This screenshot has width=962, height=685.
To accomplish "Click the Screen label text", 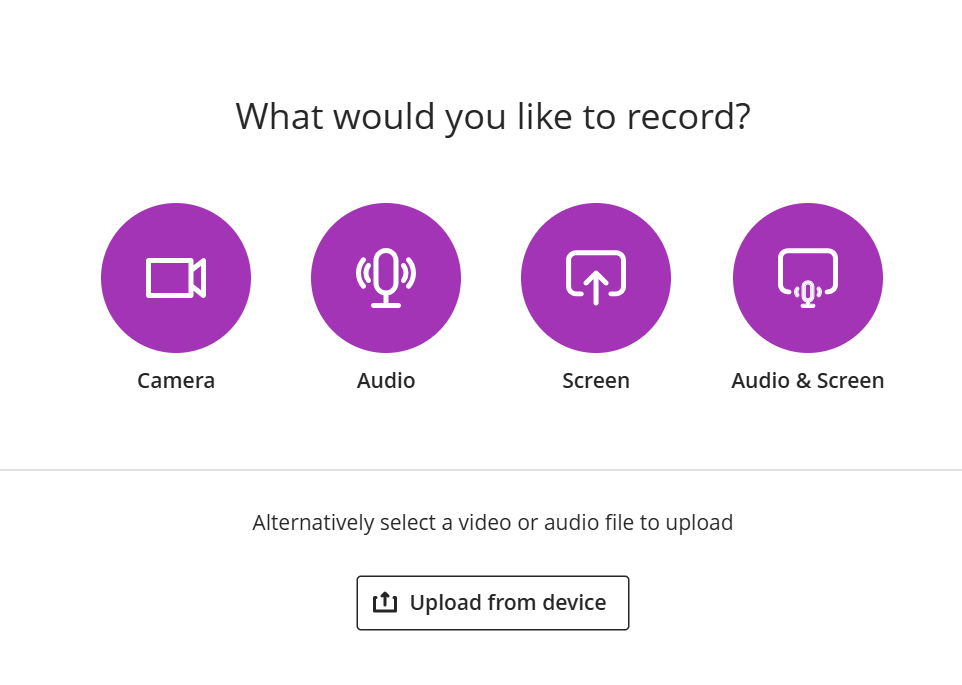I will click(596, 381).
